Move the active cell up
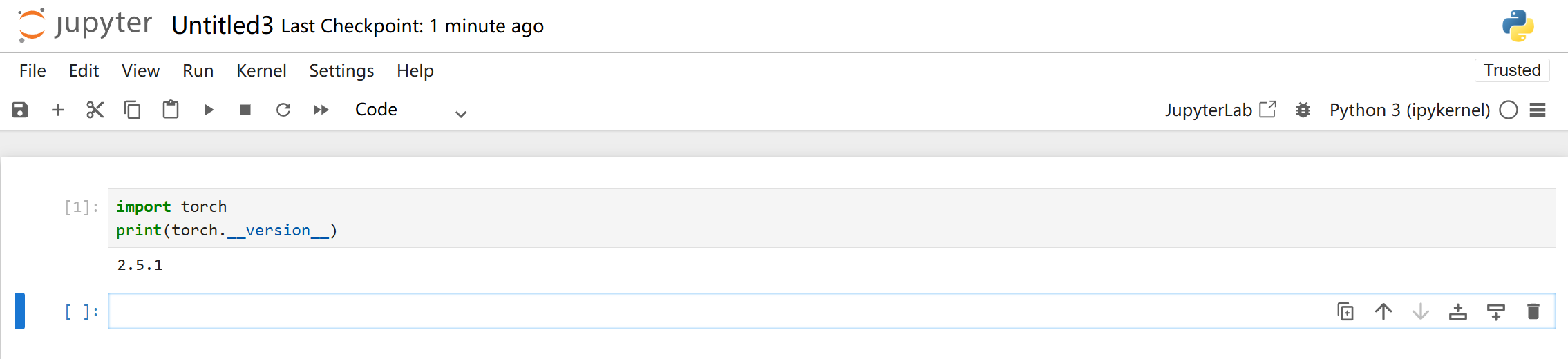This screenshot has width=1568, height=359. coord(1383,312)
